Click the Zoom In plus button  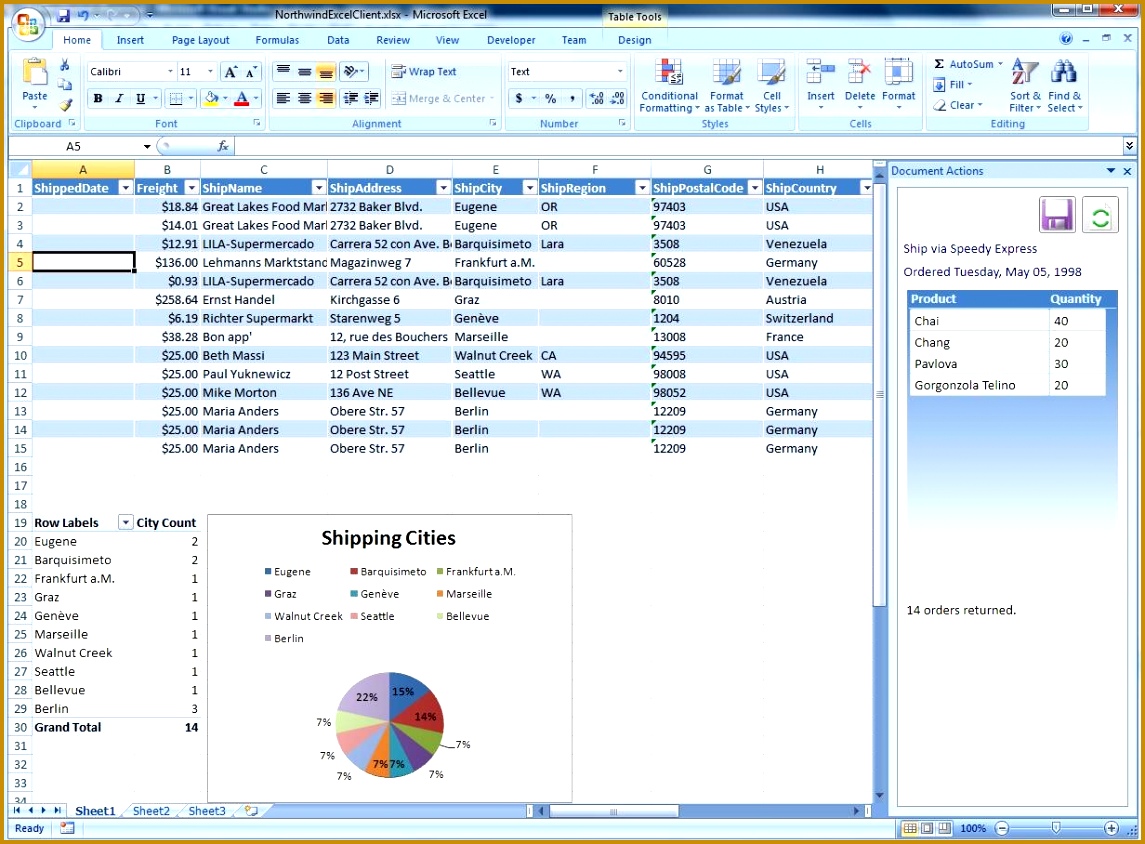coord(1111,828)
